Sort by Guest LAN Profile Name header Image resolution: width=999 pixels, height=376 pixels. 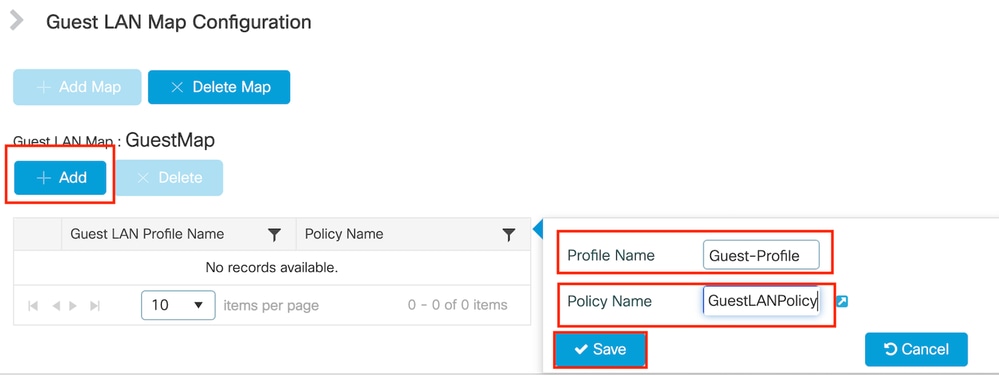click(147, 234)
